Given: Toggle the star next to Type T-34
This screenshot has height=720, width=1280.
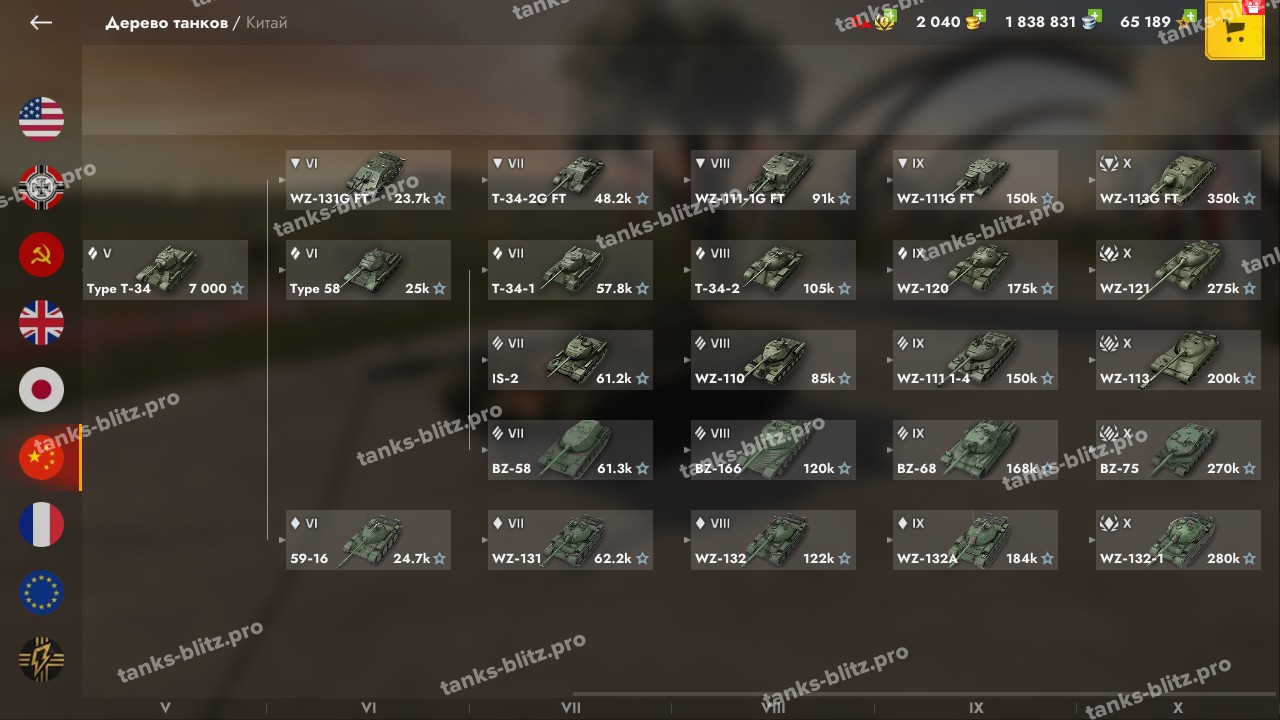Looking at the screenshot, I should [x=237, y=289].
